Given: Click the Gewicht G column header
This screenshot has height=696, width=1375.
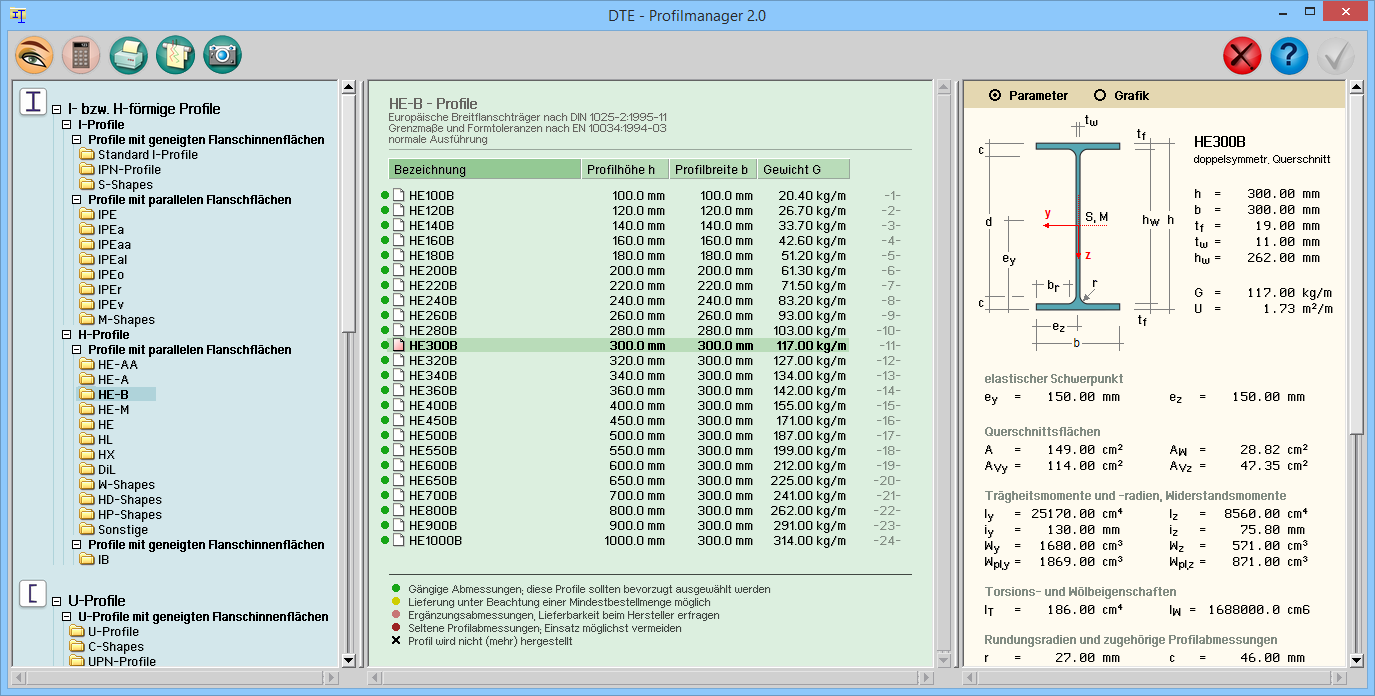Looking at the screenshot, I should [803, 169].
